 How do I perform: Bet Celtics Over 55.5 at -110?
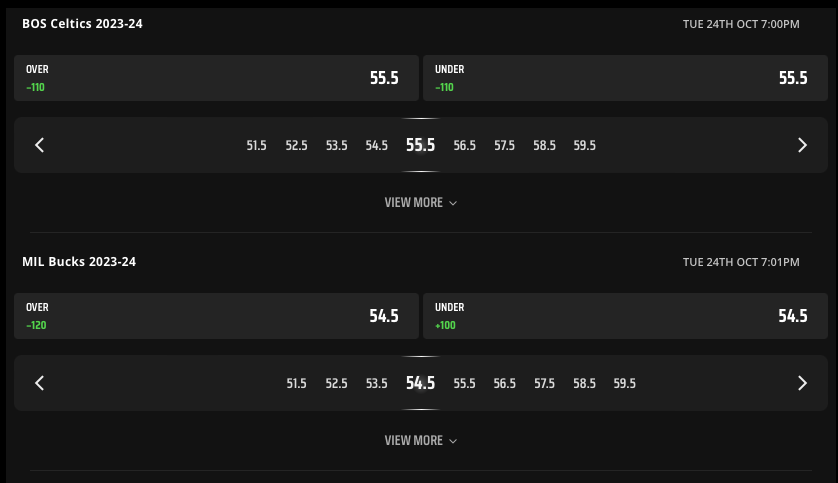point(216,78)
